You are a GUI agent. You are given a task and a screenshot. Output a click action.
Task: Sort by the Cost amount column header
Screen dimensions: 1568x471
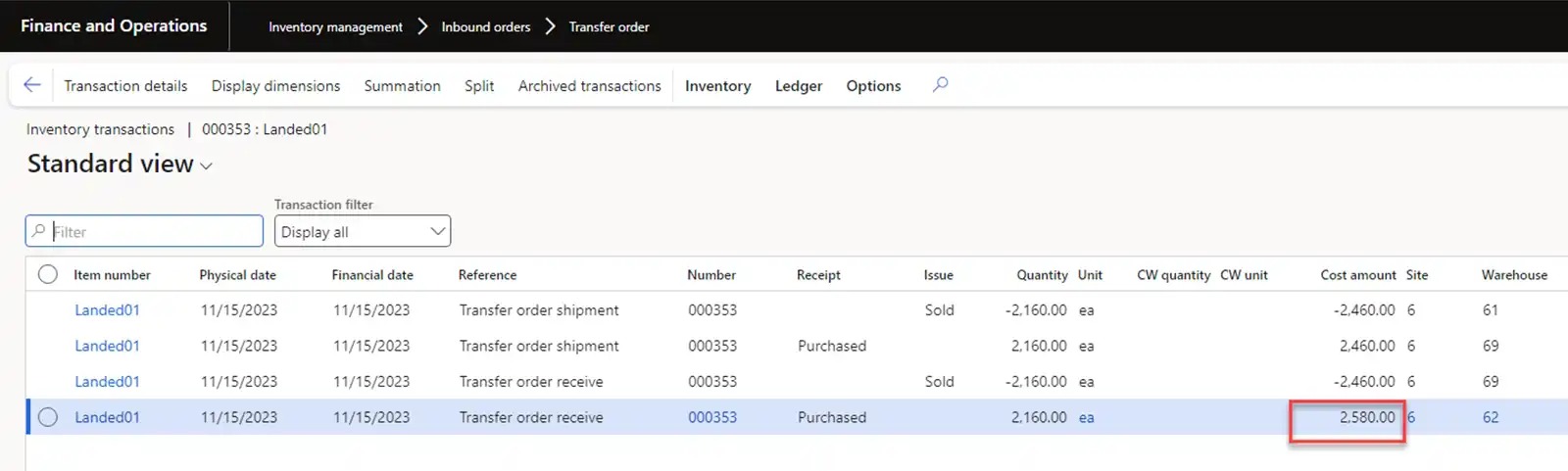1357,275
